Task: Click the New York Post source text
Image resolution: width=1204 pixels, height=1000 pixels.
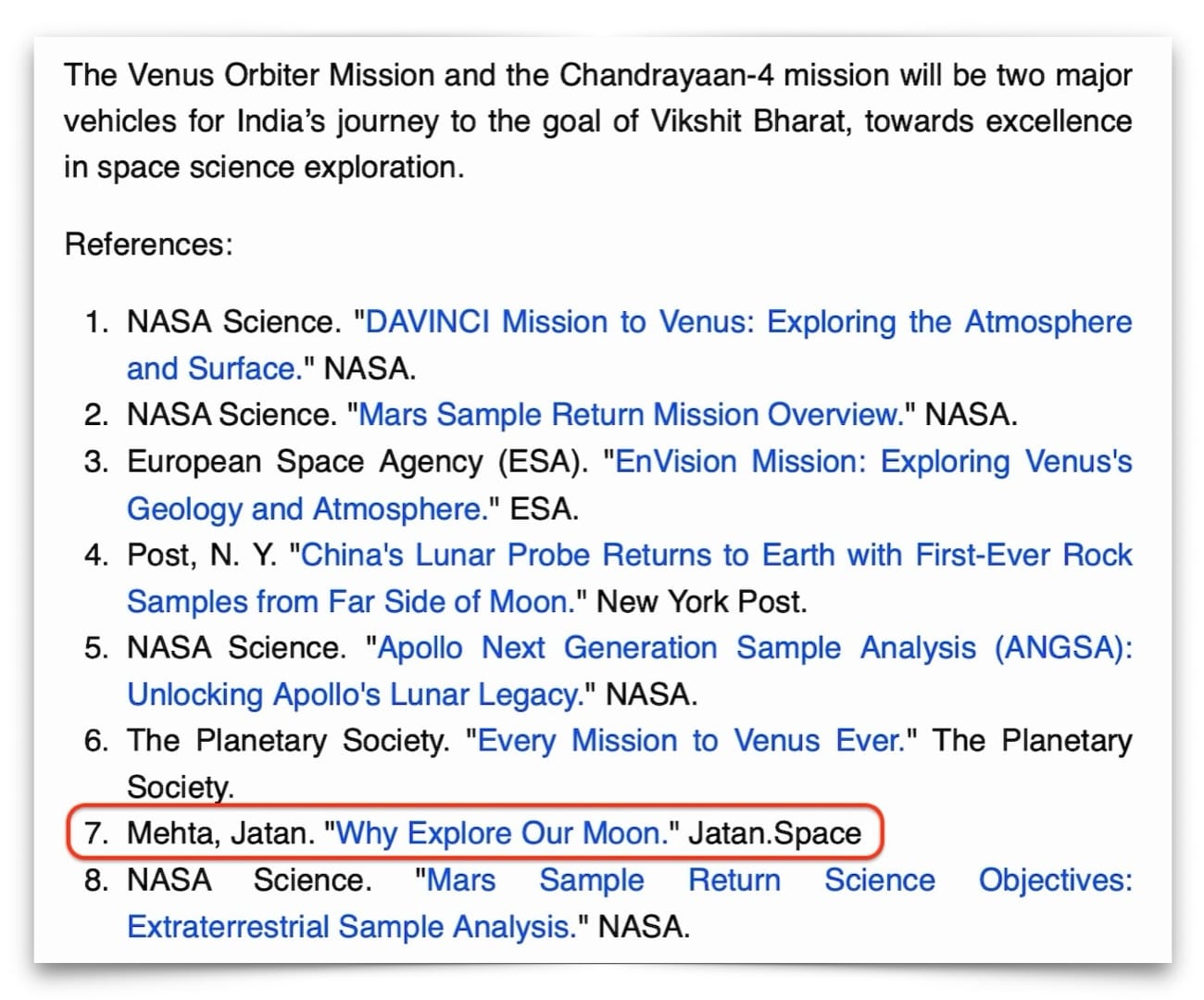Action: pyautogui.click(x=702, y=601)
